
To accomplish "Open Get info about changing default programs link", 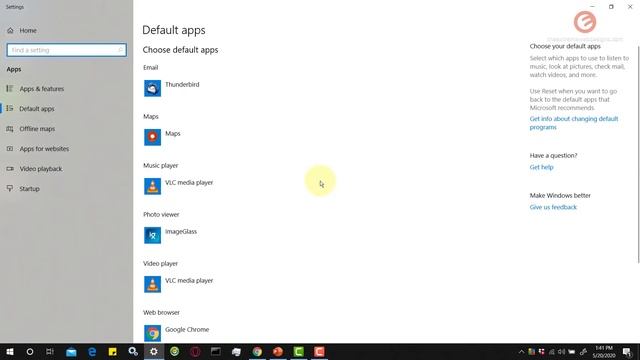I will pyautogui.click(x=574, y=123).
